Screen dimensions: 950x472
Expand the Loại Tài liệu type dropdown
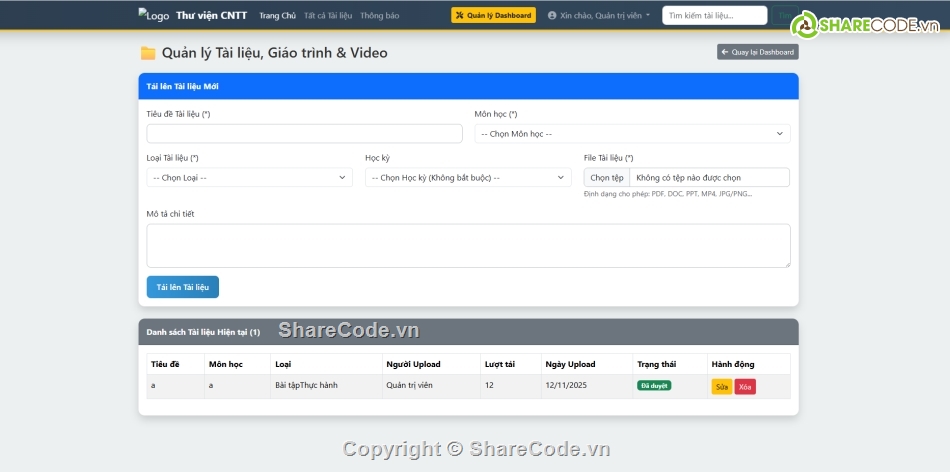[249, 178]
